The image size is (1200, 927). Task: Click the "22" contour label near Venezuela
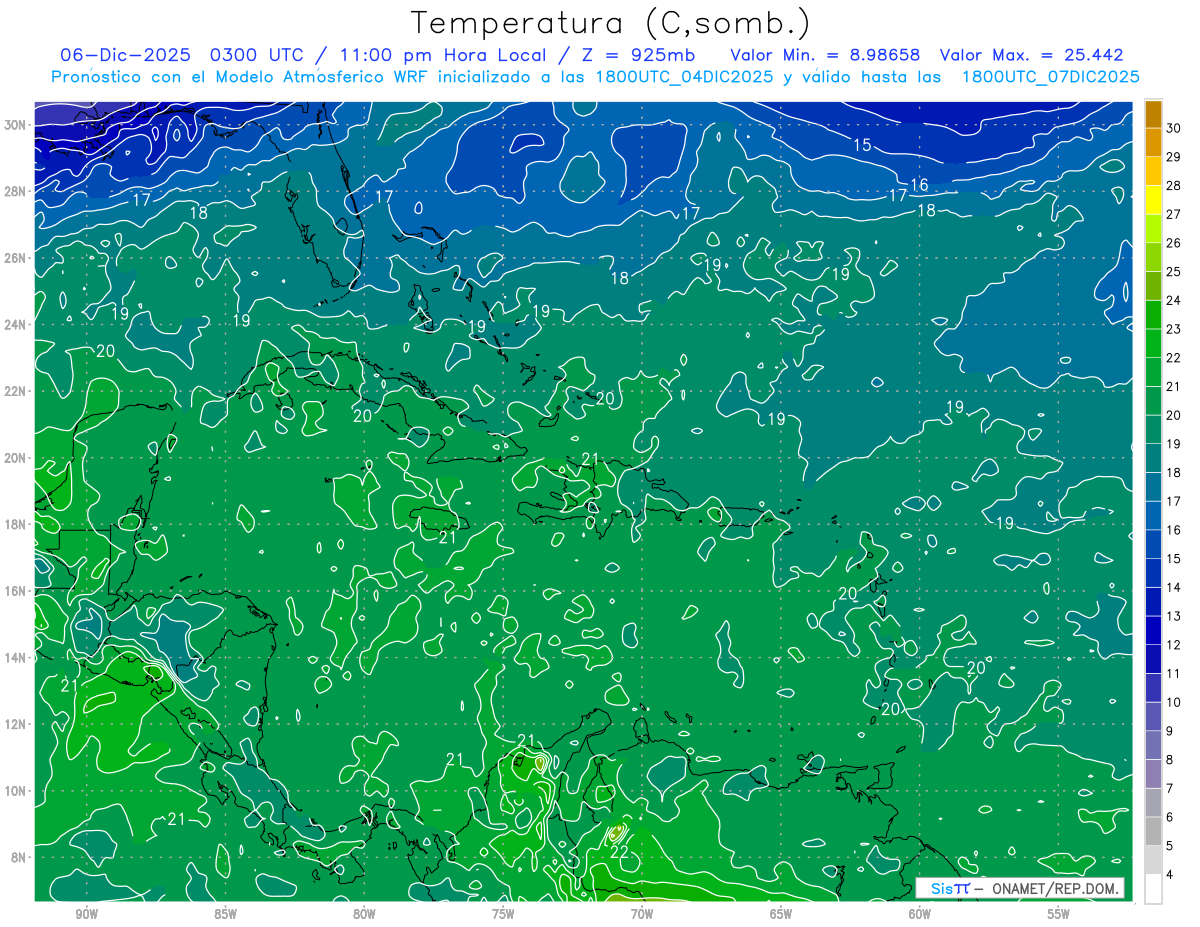coord(619,852)
